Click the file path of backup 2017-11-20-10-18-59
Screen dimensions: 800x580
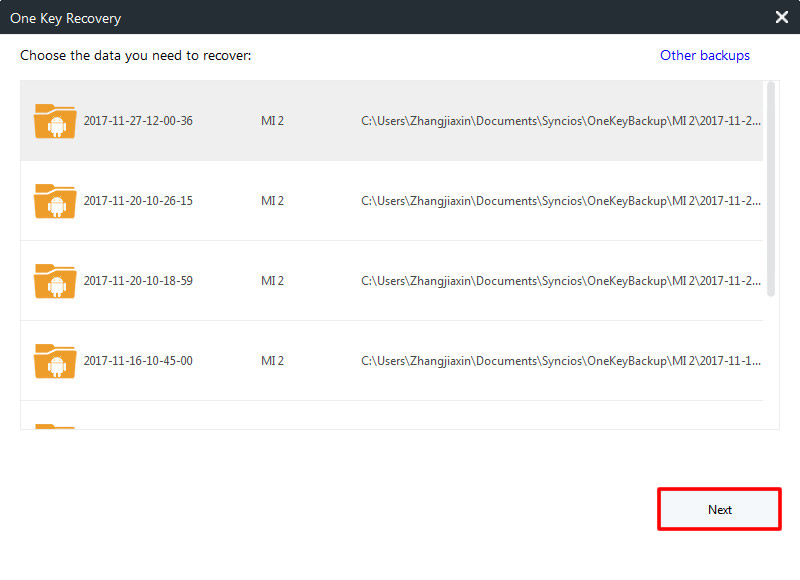(561, 282)
